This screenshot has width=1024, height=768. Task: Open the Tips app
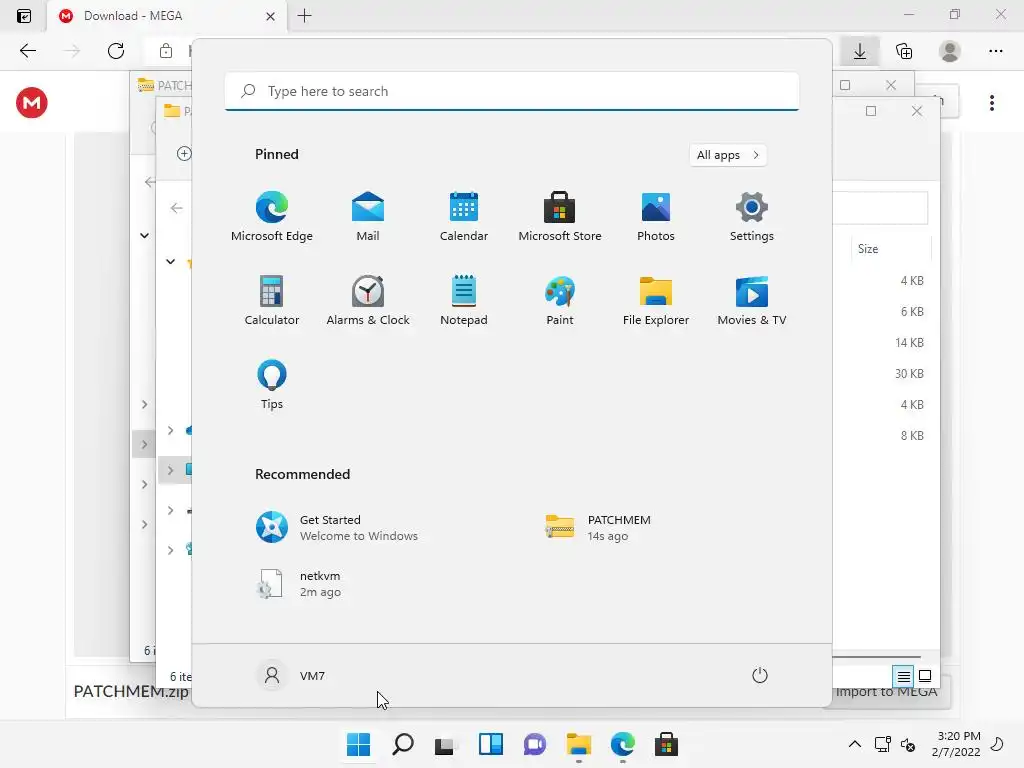point(272,385)
